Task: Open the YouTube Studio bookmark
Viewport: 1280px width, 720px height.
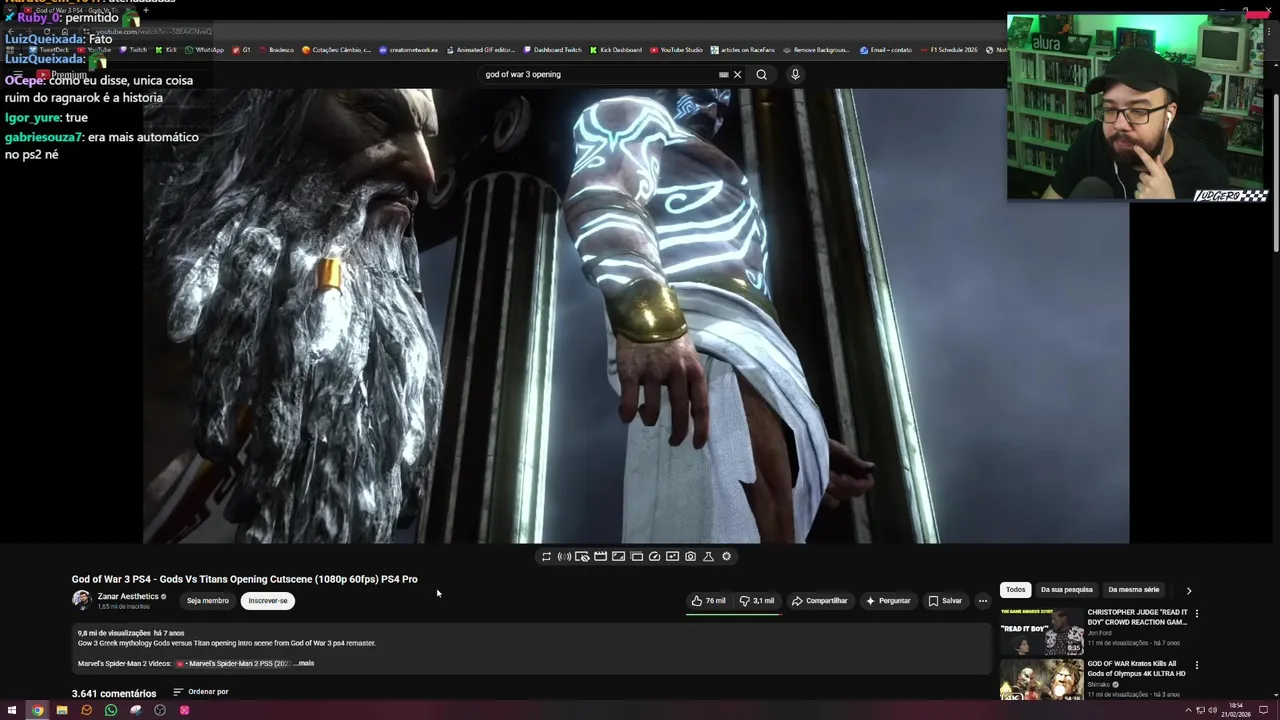Action: 676,50
